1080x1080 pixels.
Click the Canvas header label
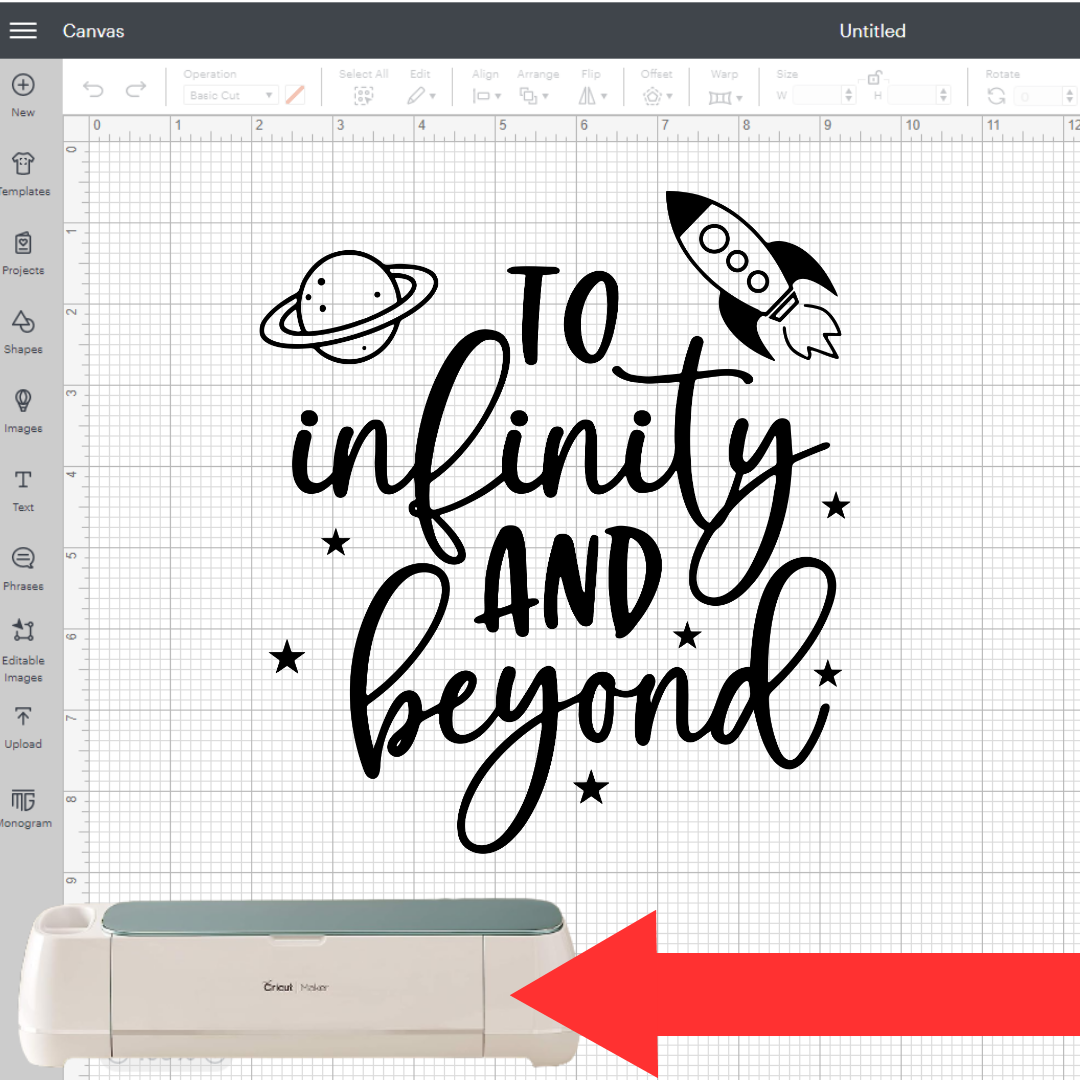(93, 31)
